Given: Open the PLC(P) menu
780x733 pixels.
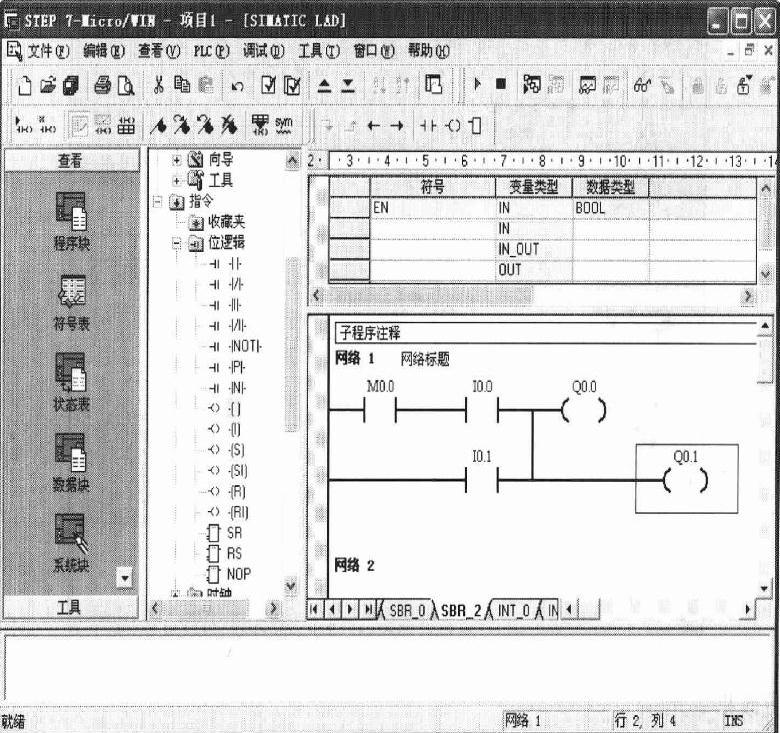Looking at the screenshot, I should [211, 51].
